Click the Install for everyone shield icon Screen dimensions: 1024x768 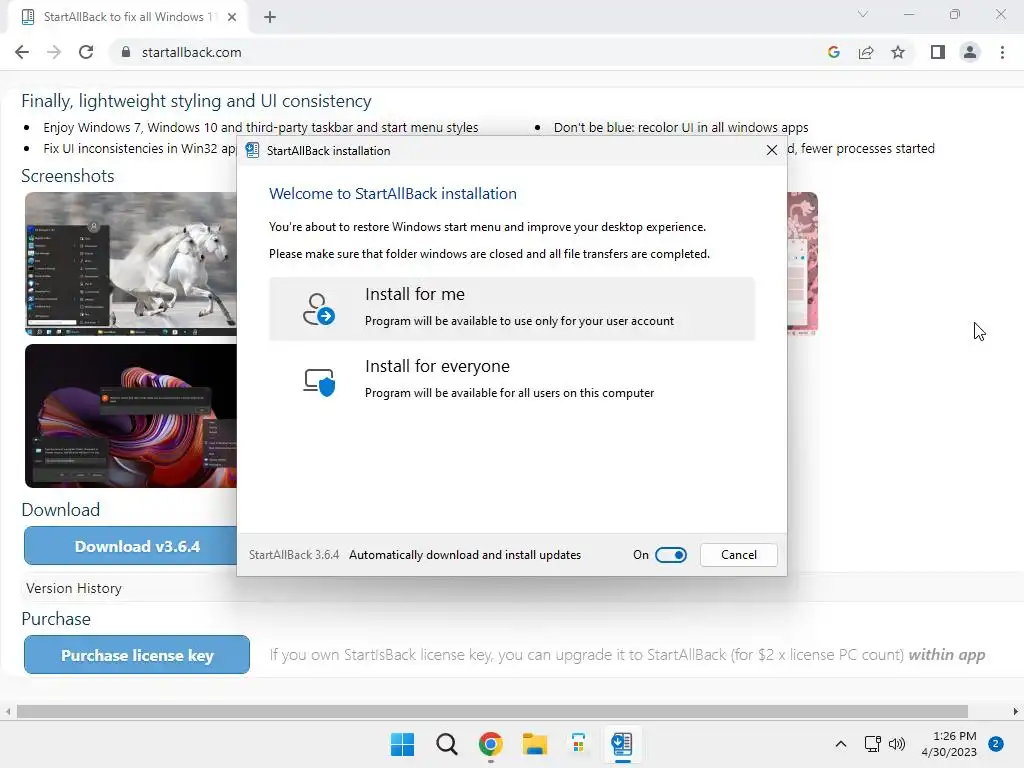point(319,381)
